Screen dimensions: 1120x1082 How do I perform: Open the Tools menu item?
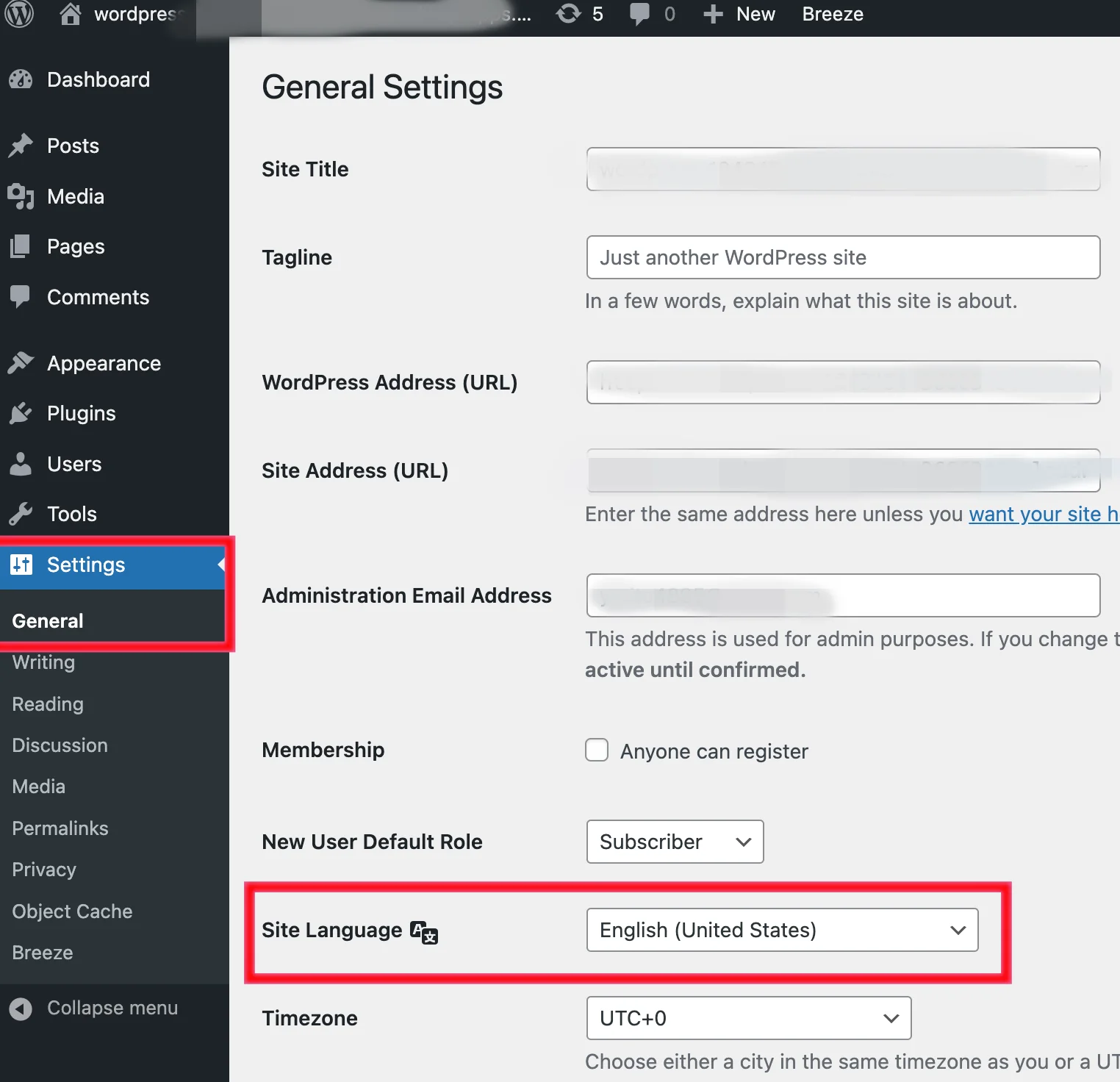tap(72, 514)
